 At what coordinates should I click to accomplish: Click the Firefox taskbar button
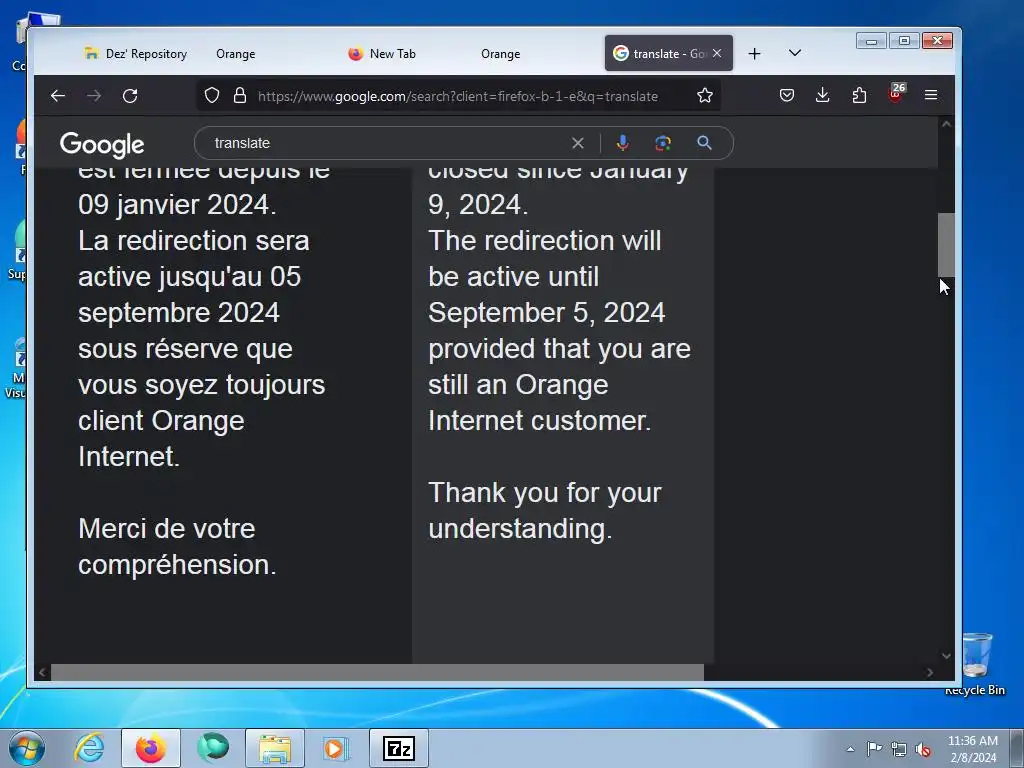point(151,748)
